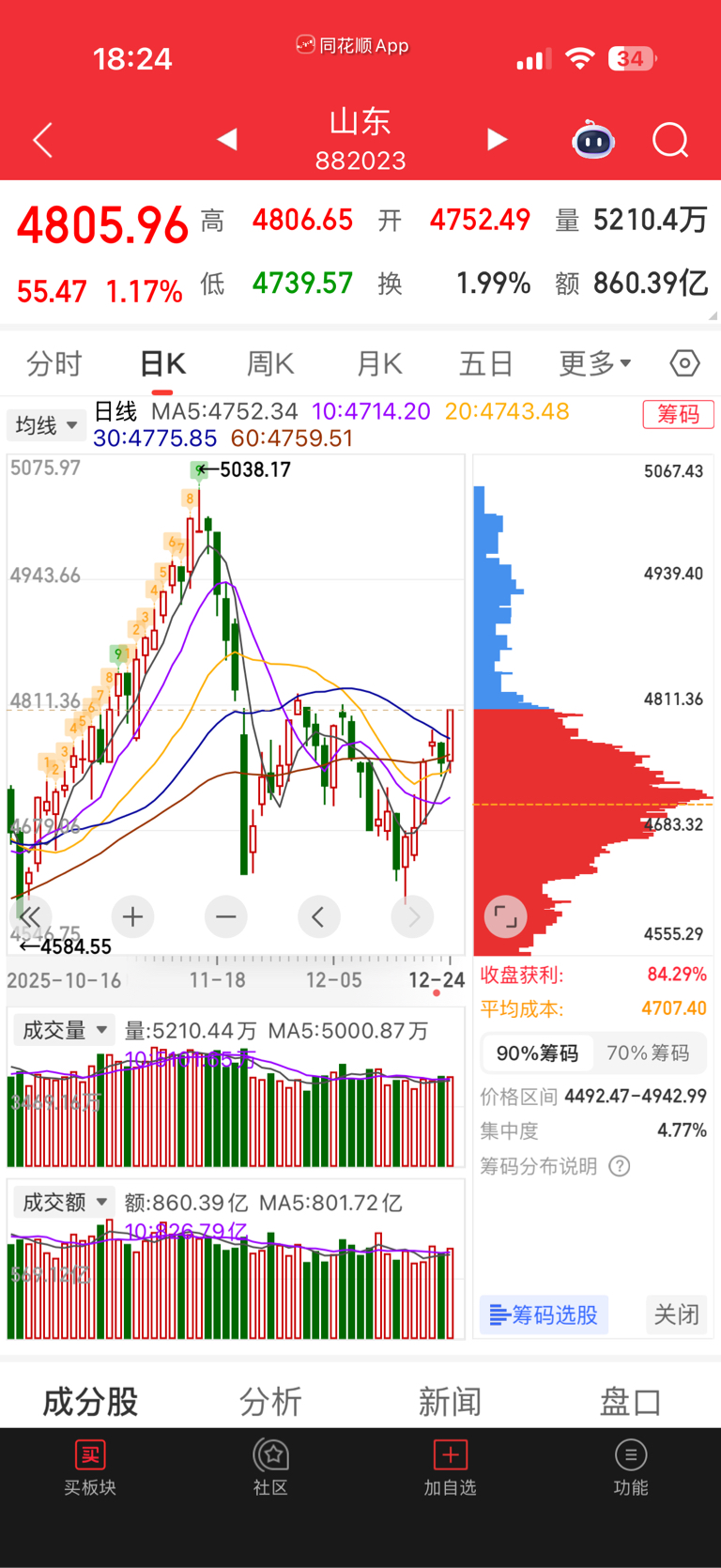
Task: Expand quote details corner triangle
Action: [713, 316]
